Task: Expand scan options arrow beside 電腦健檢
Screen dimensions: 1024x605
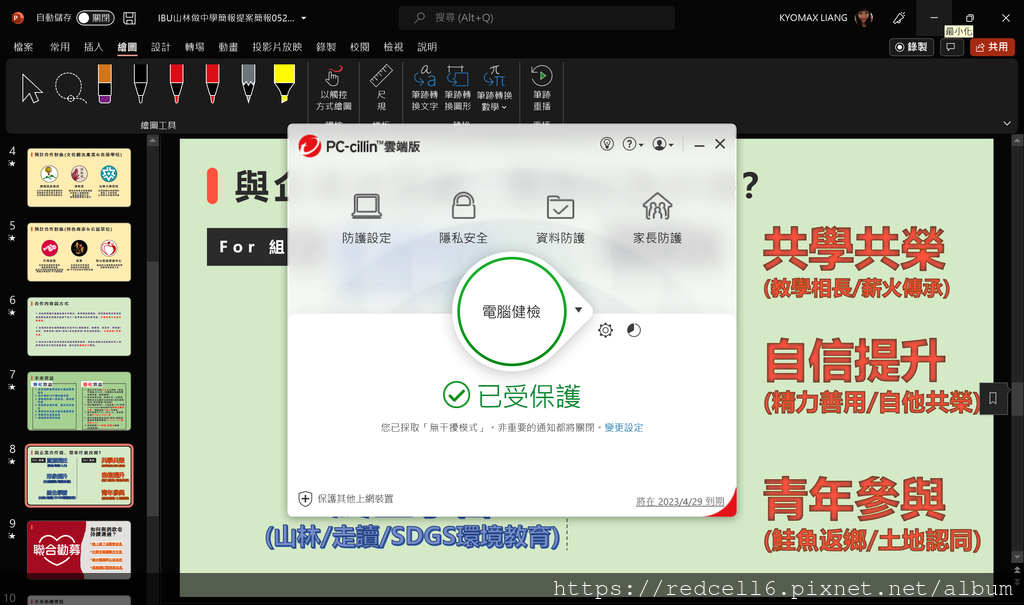Action: coord(579,310)
